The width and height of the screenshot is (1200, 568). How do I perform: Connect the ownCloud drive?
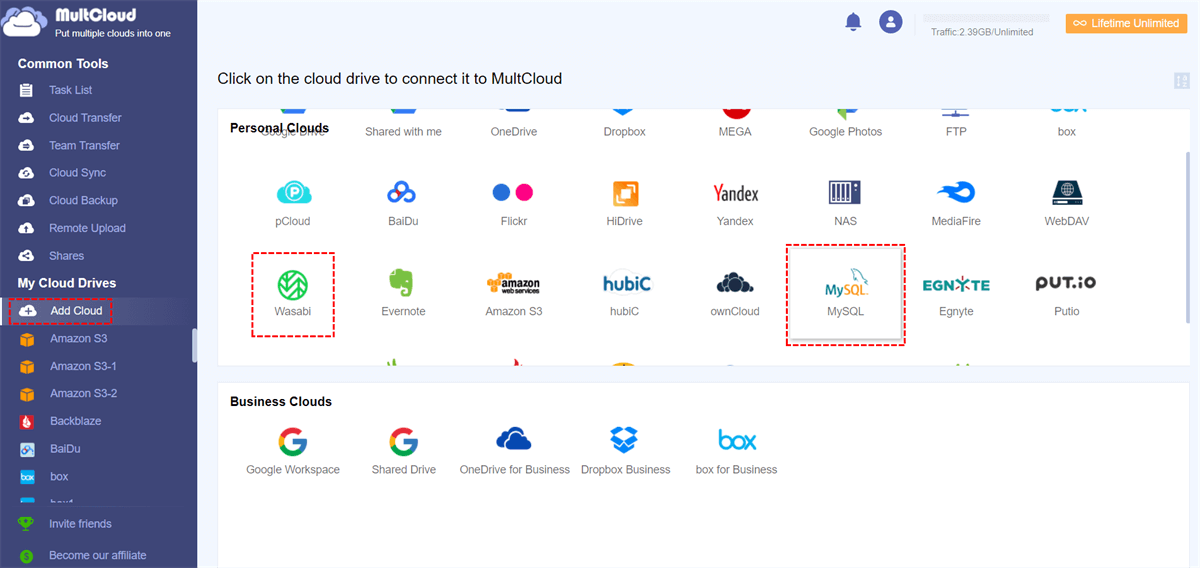[735, 294]
